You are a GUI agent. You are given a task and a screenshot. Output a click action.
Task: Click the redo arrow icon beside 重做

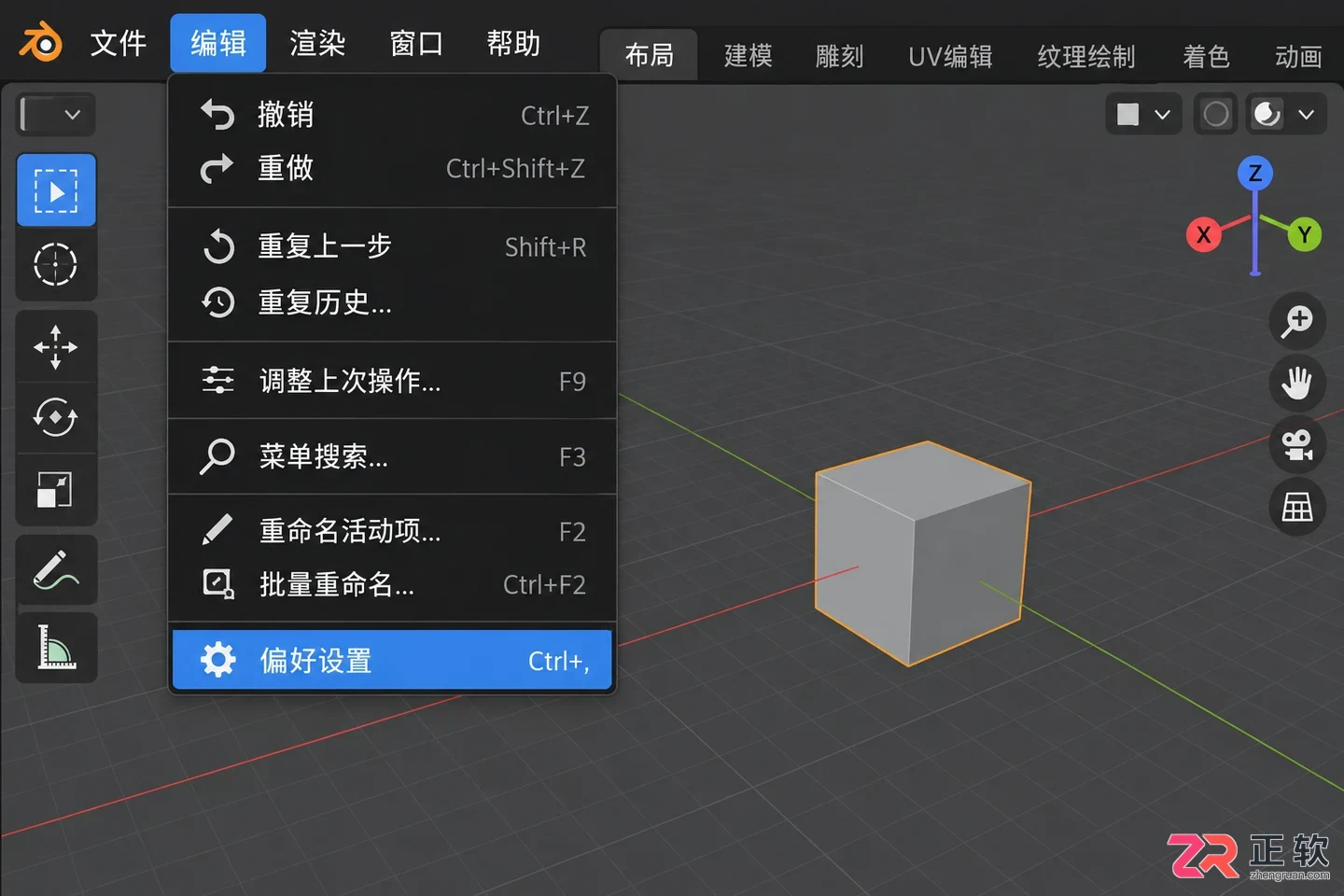tap(217, 168)
